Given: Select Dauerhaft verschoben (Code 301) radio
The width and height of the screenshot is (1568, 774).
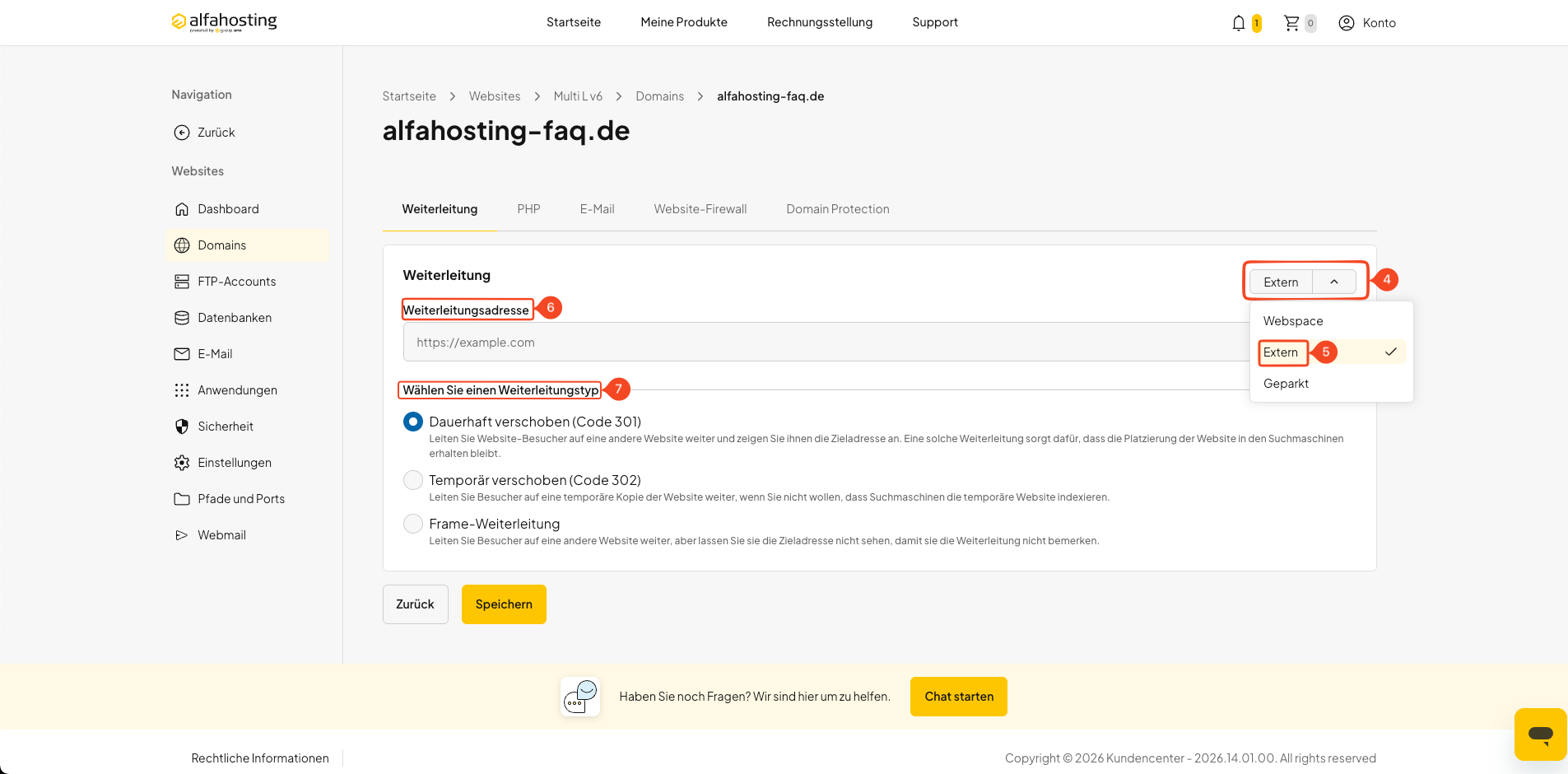Looking at the screenshot, I should (413, 422).
